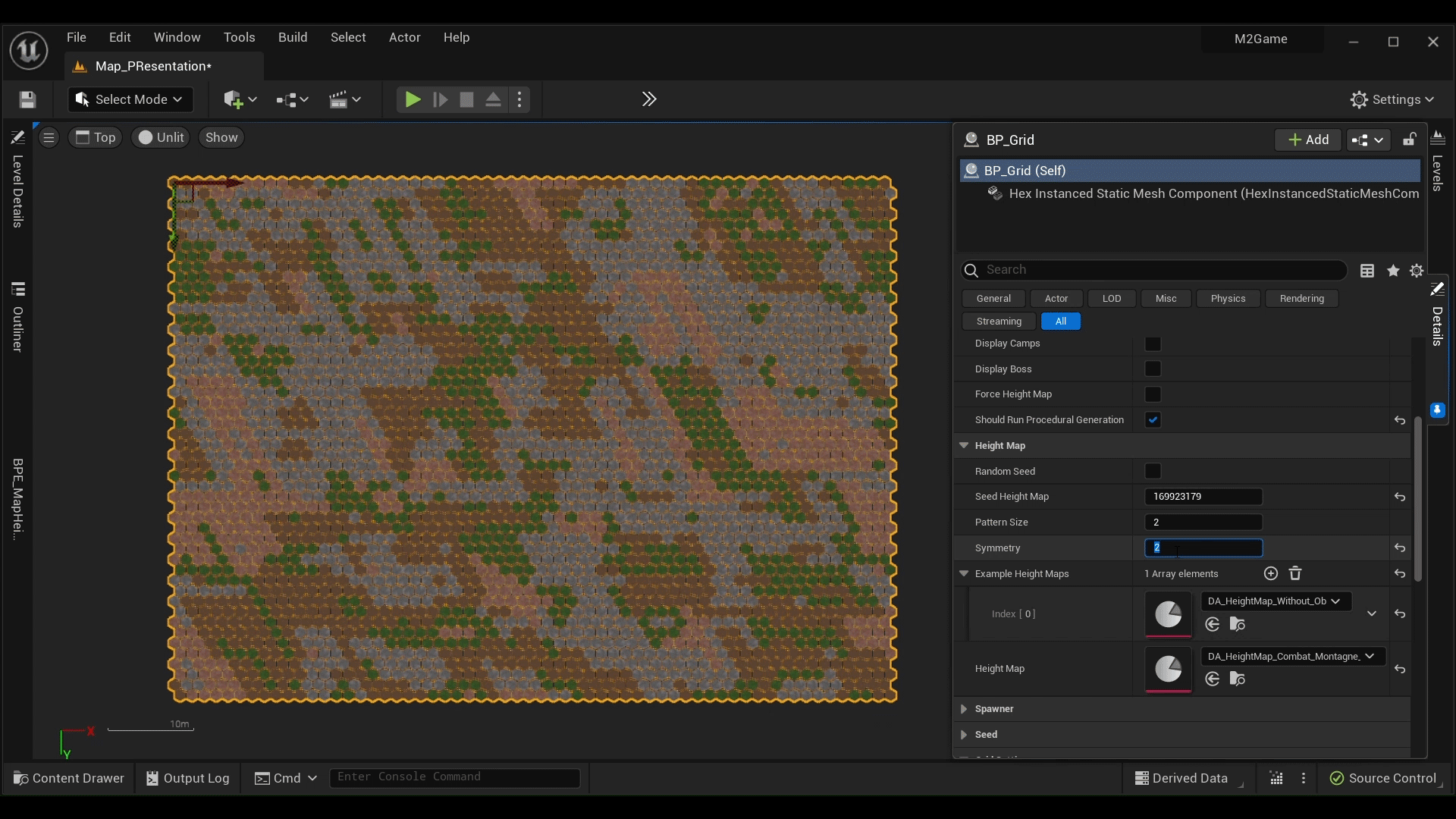Open the add content cube dropdown

[240, 99]
